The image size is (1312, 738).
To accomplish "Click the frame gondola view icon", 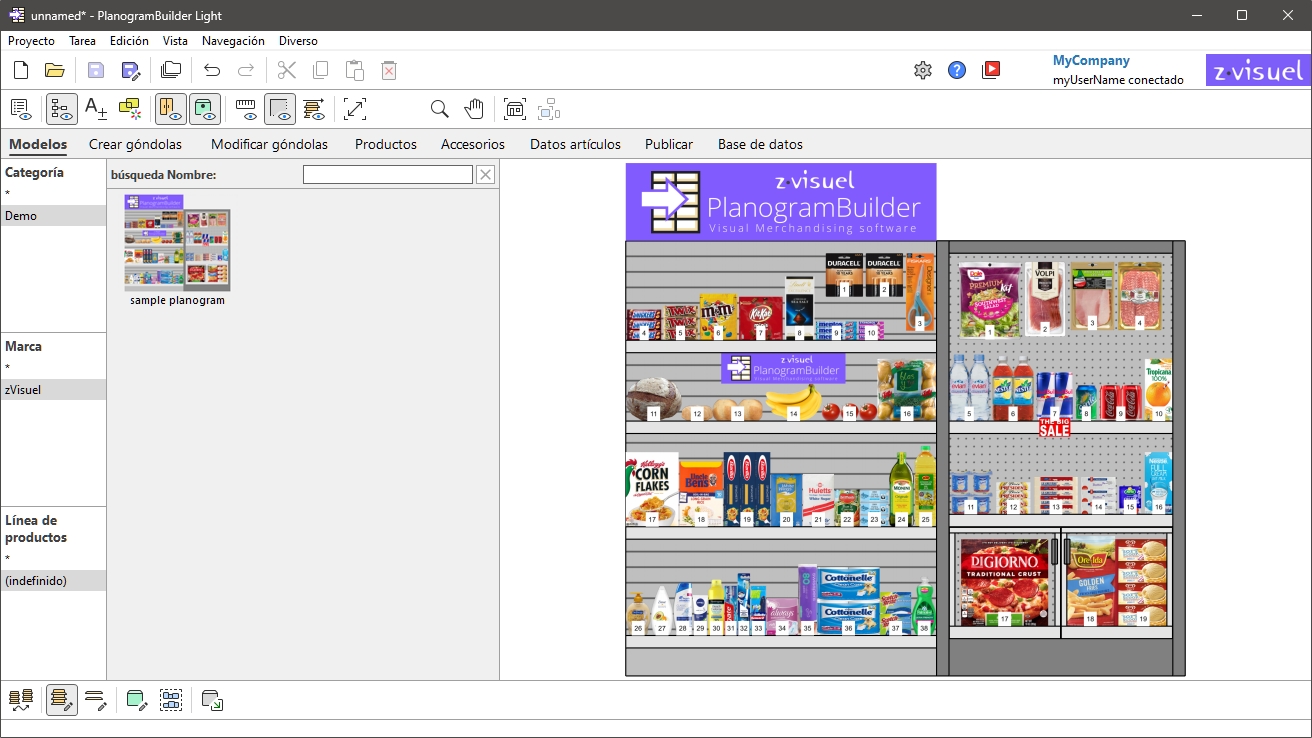I will [x=514, y=109].
